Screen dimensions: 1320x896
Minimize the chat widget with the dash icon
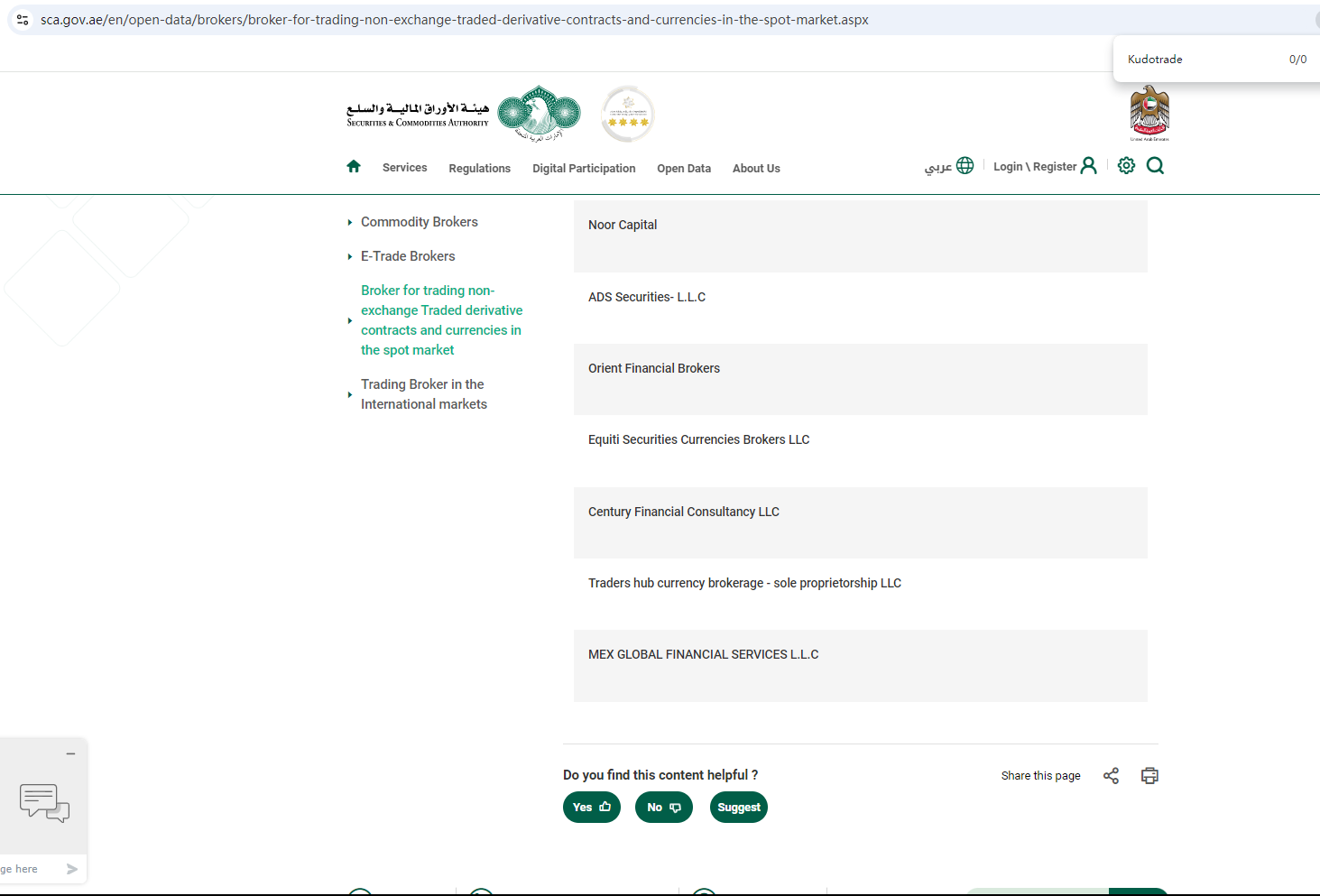[x=70, y=753]
